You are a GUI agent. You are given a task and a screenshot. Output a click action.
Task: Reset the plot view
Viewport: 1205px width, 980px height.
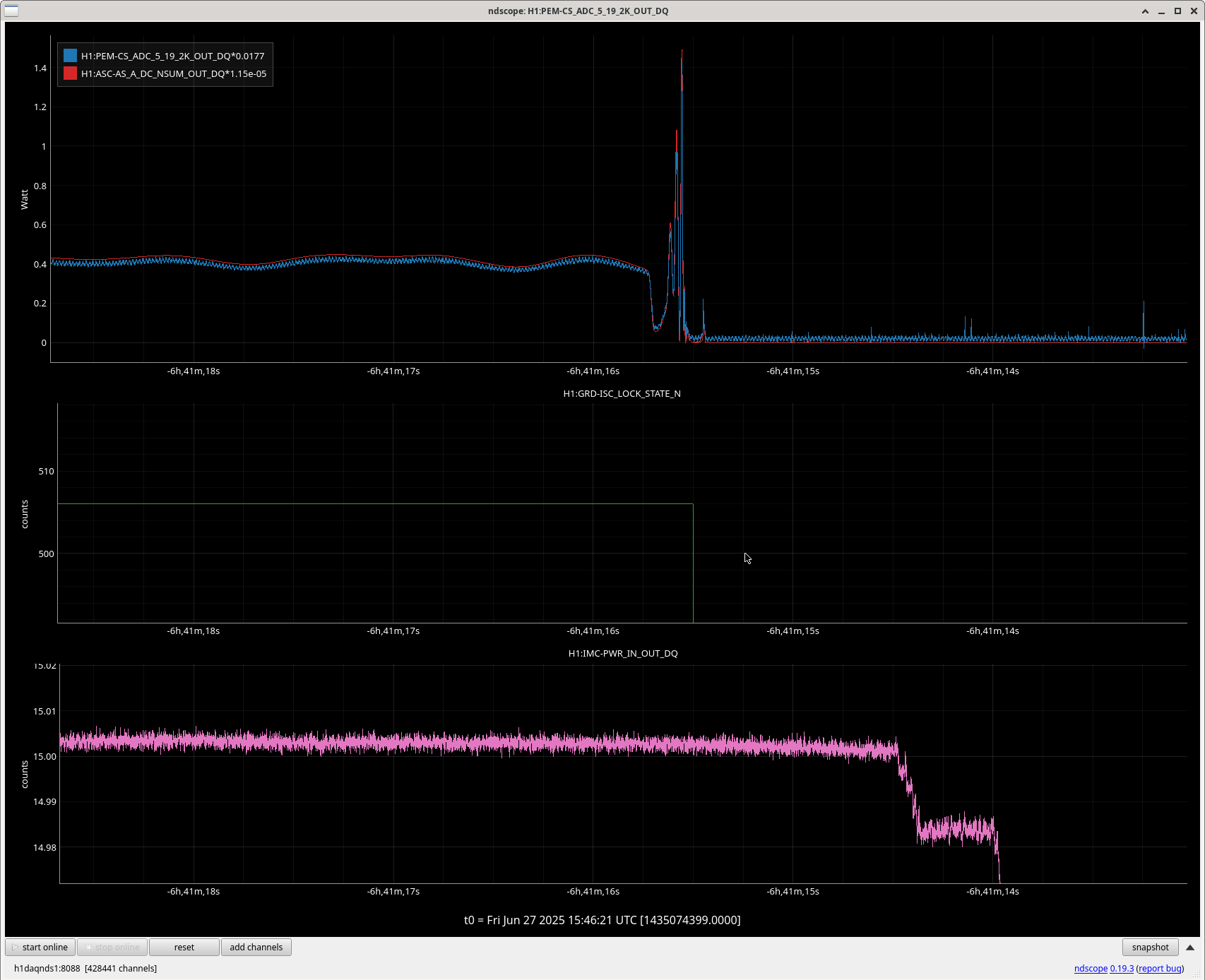[x=184, y=947]
